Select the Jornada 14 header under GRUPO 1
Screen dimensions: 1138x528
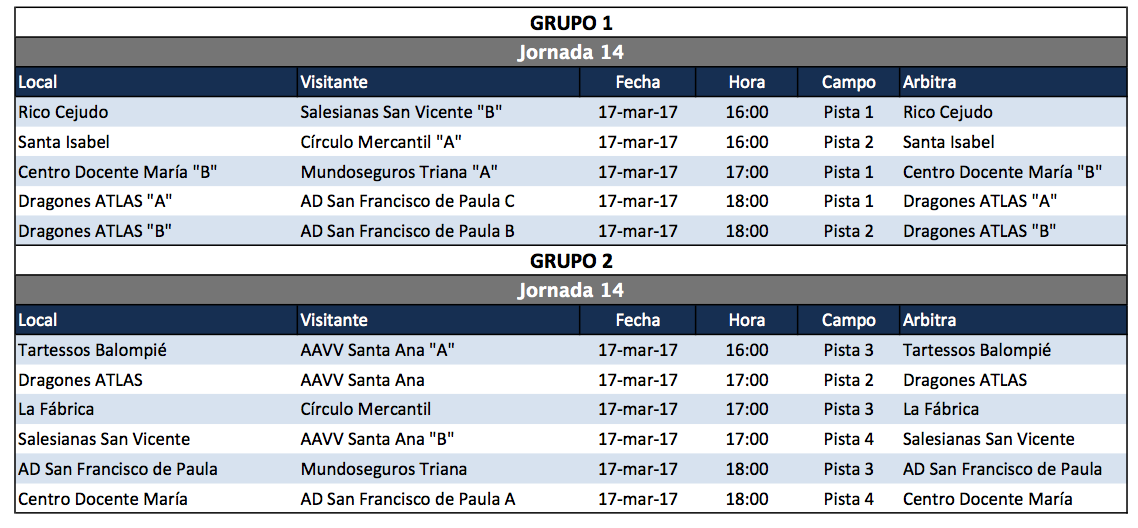[570, 52]
